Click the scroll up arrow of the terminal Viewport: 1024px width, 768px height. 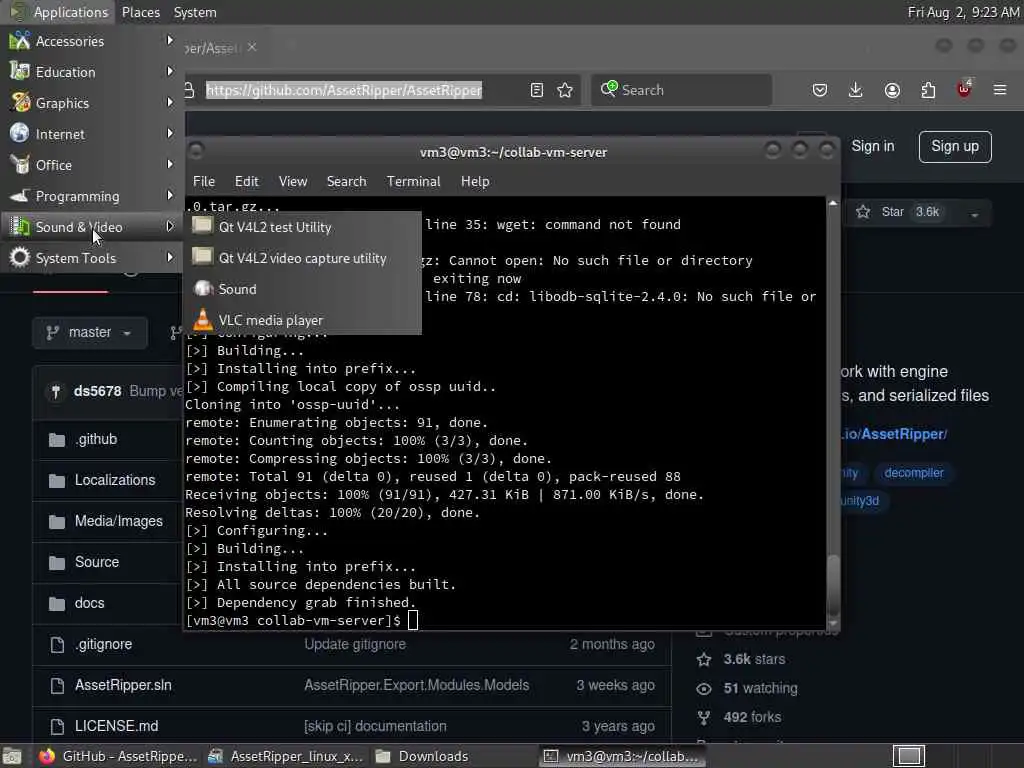(833, 203)
